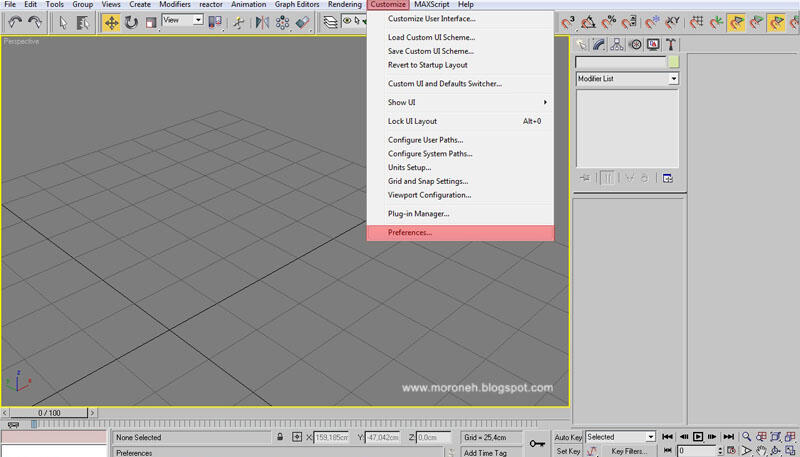Click the Undo arrow icon
The image size is (800, 457).
(15, 22)
